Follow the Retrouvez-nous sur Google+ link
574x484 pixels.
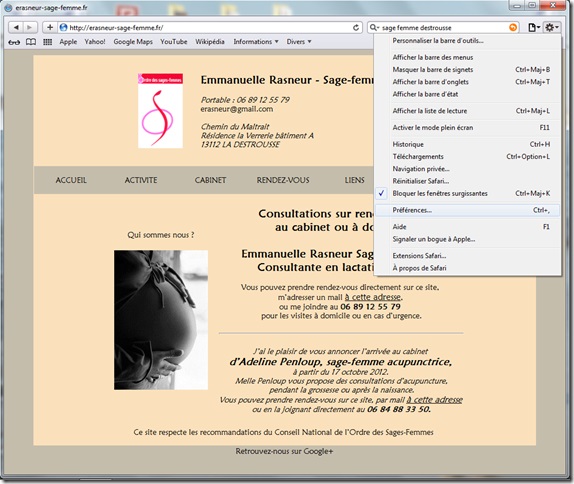(x=284, y=451)
